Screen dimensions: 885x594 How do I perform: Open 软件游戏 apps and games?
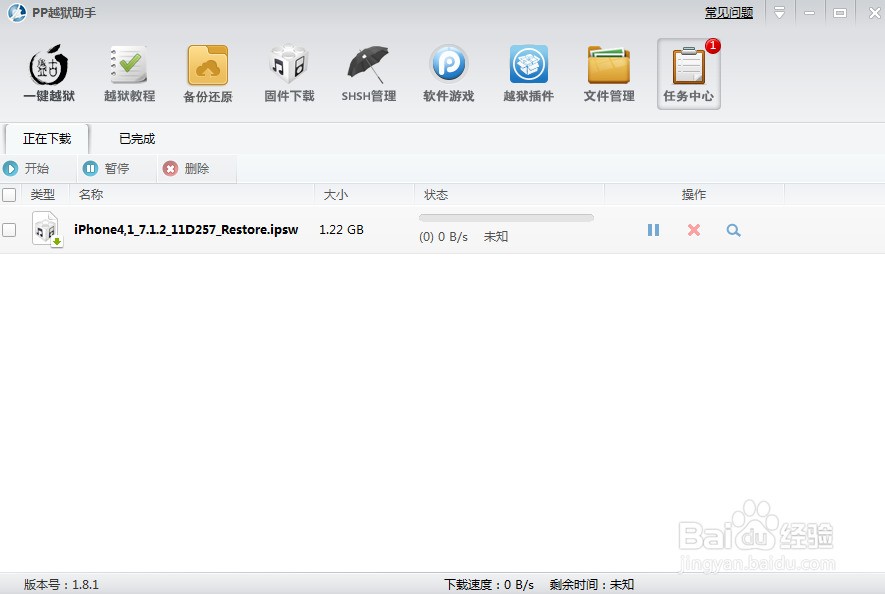coord(449,73)
